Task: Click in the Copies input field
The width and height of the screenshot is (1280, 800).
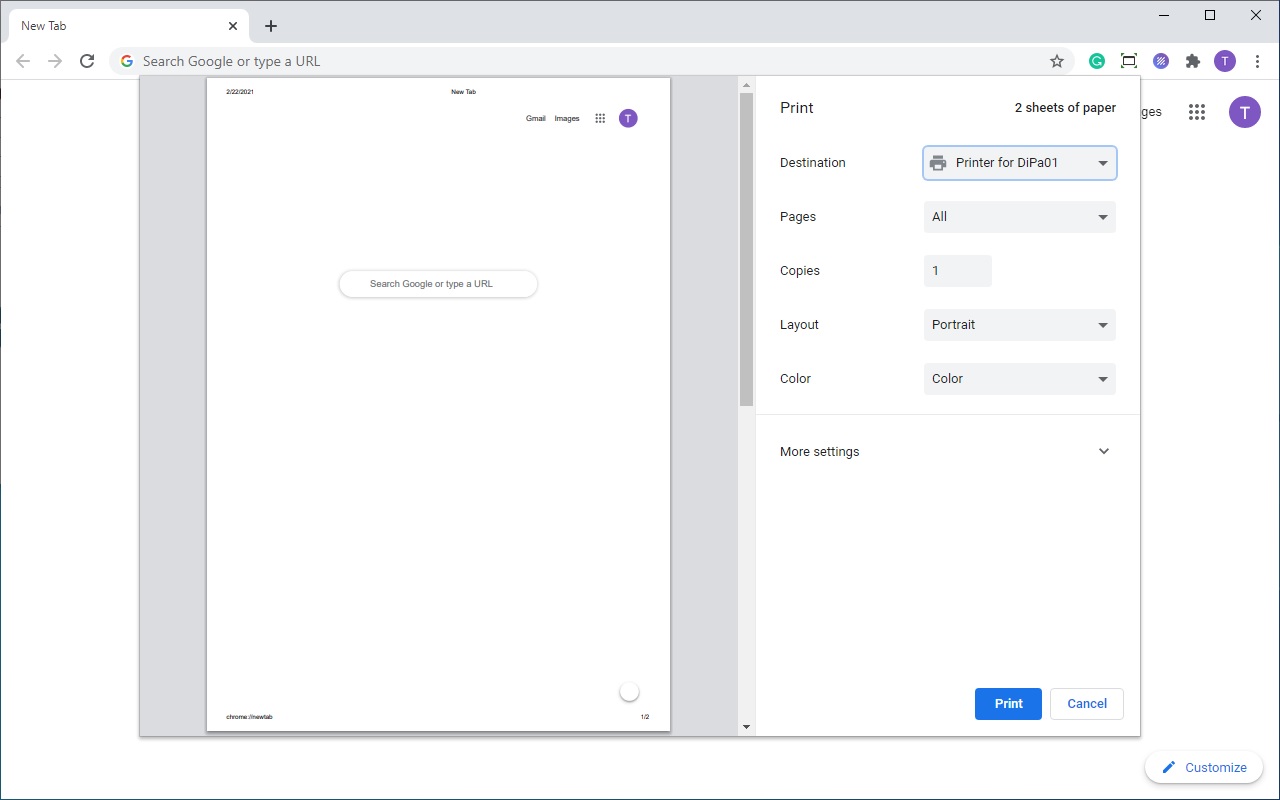Action: click(957, 271)
